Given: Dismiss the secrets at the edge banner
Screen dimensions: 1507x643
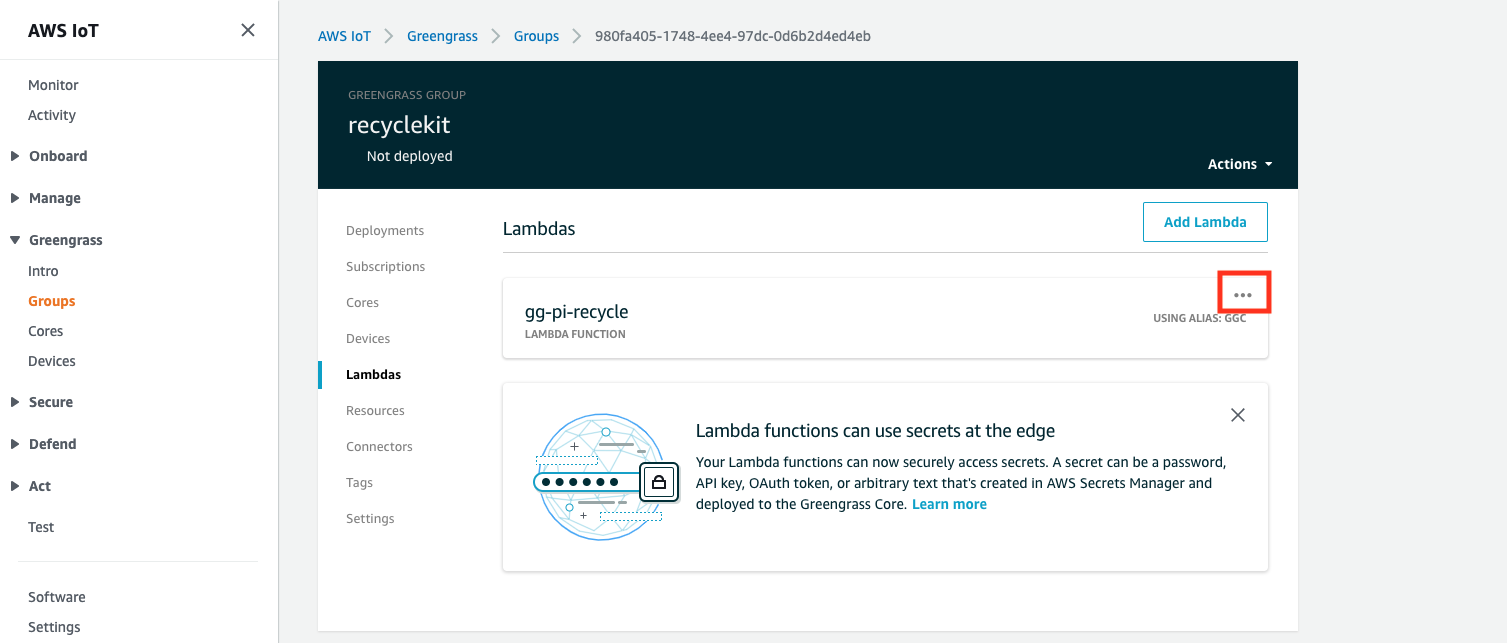Looking at the screenshot, I should tap(1238, 415).
